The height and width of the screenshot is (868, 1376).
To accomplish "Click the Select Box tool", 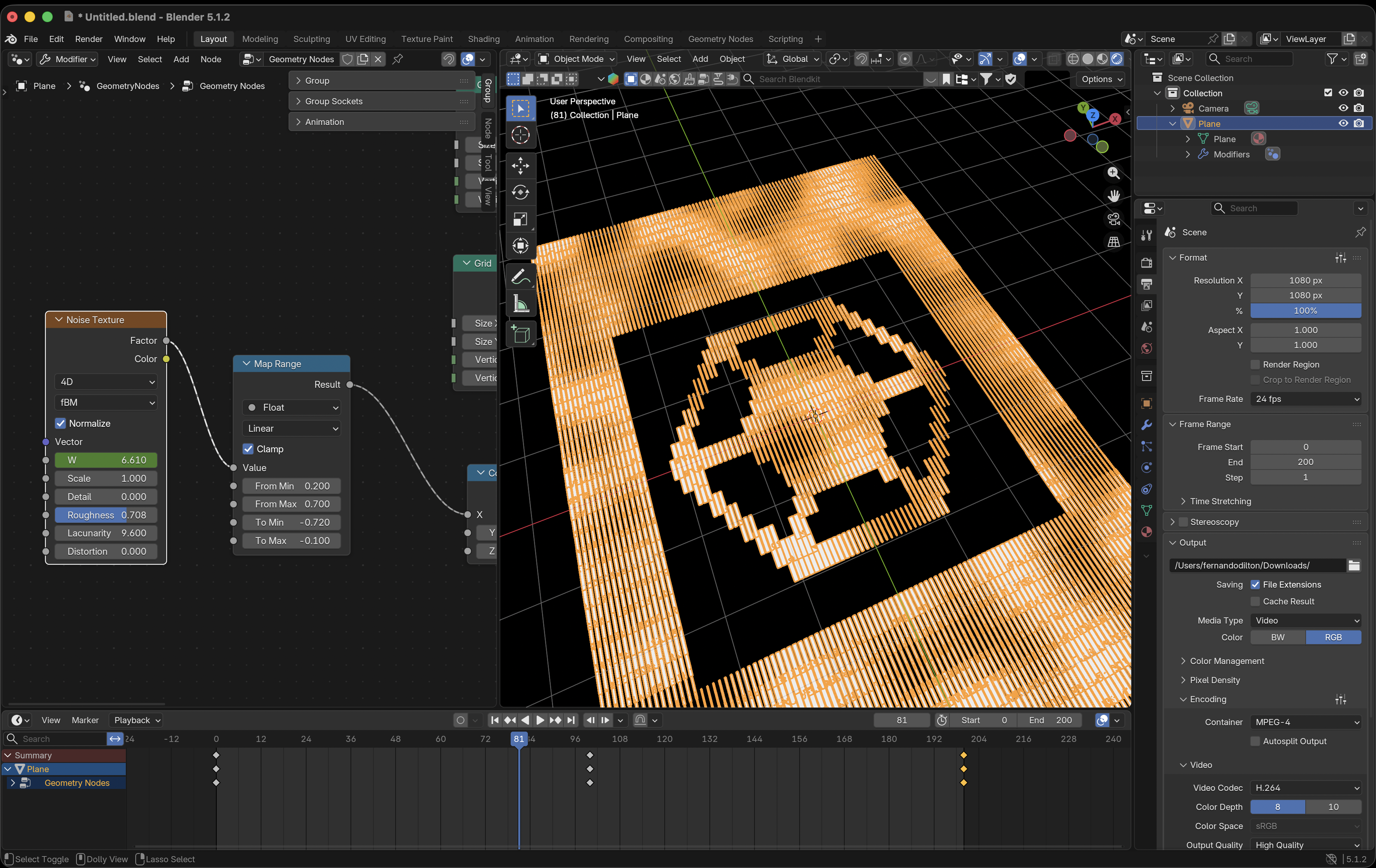I will tap(520, 108).
